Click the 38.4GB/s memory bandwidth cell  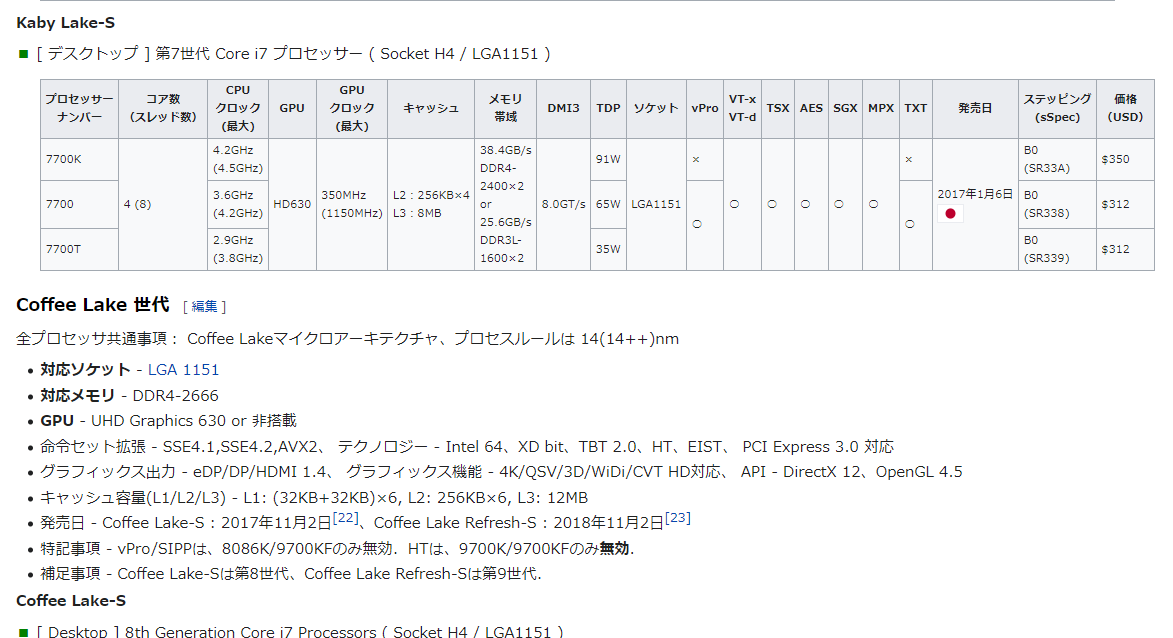[506, 204]
